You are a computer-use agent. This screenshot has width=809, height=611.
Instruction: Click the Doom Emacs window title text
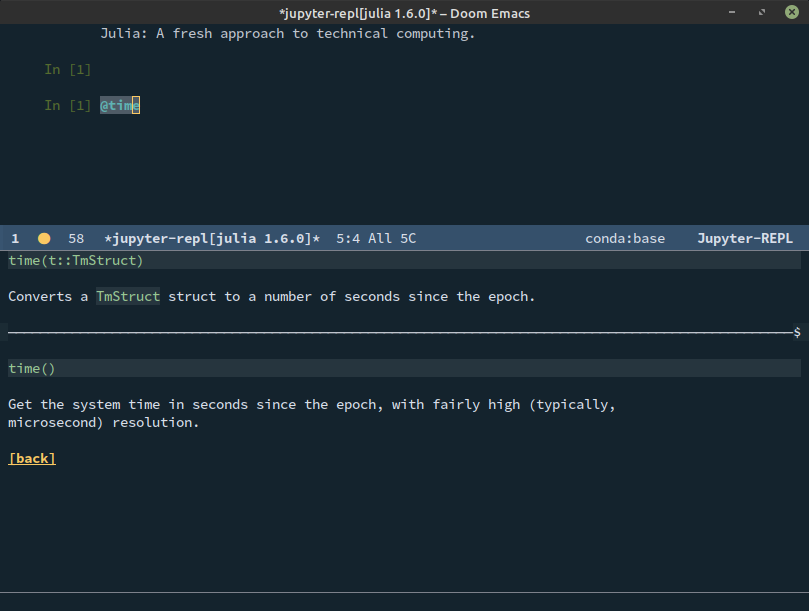pos(404,13)
